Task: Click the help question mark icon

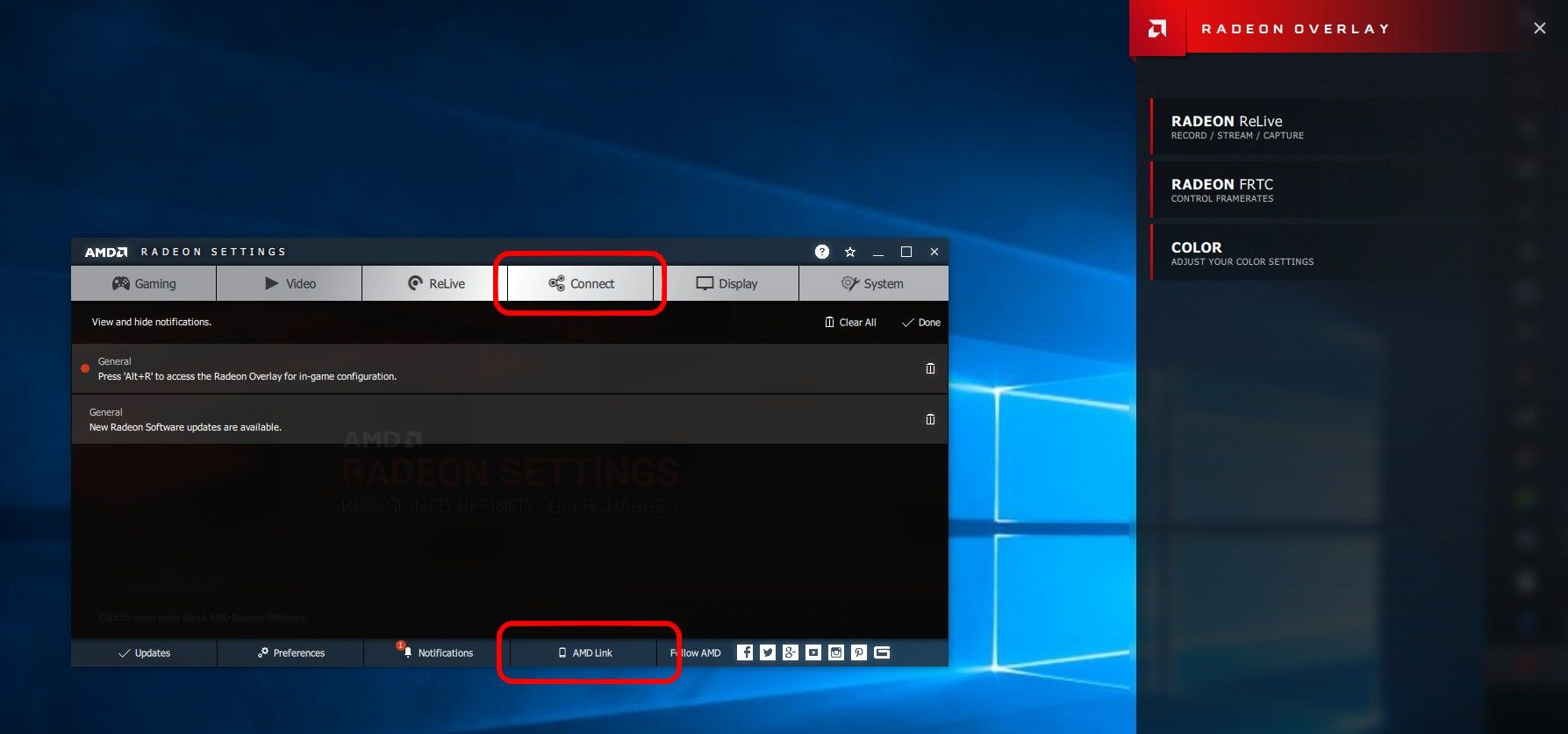Action: click(822, 252)
